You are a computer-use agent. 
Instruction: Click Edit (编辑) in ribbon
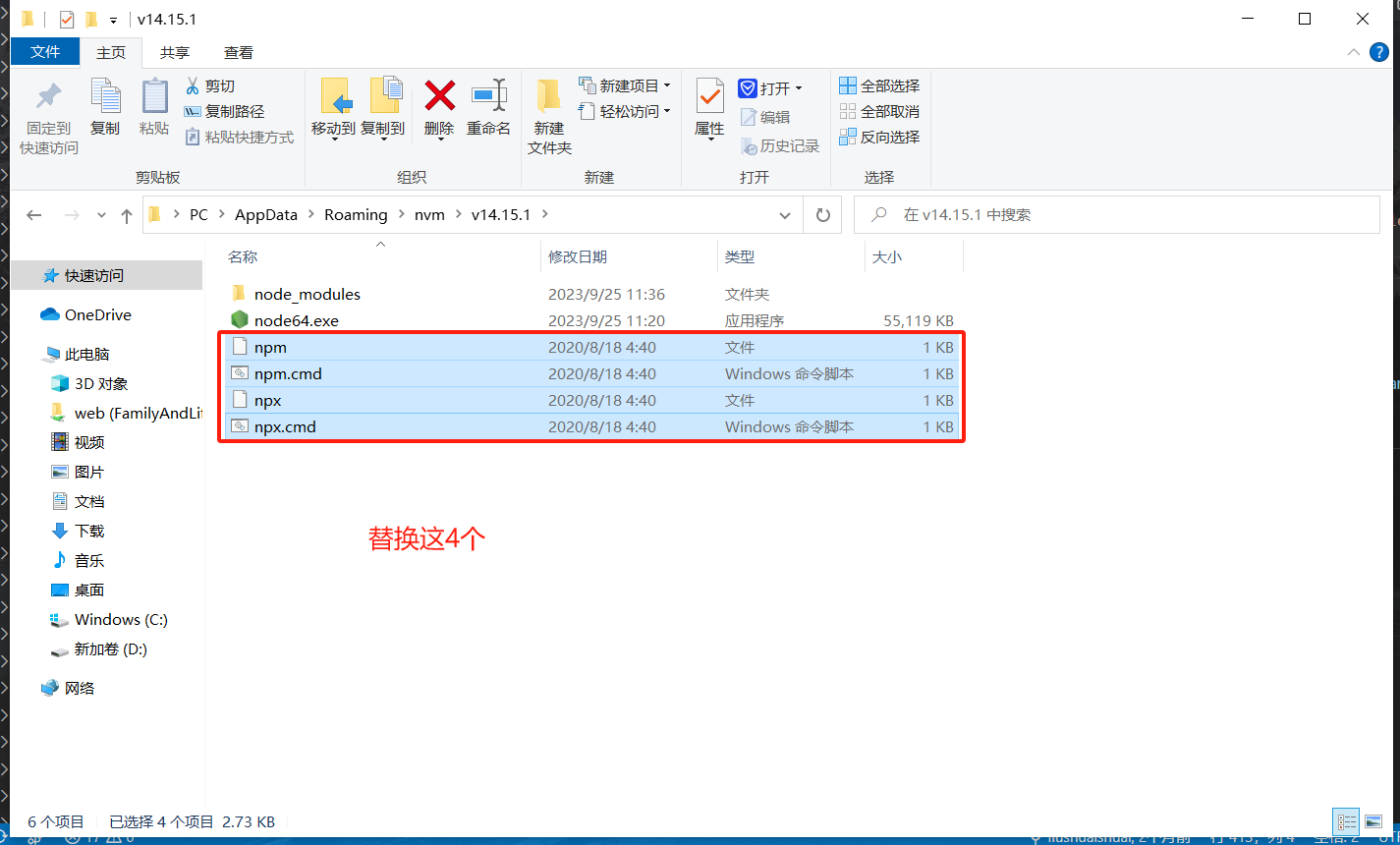[x=764, y=117]
